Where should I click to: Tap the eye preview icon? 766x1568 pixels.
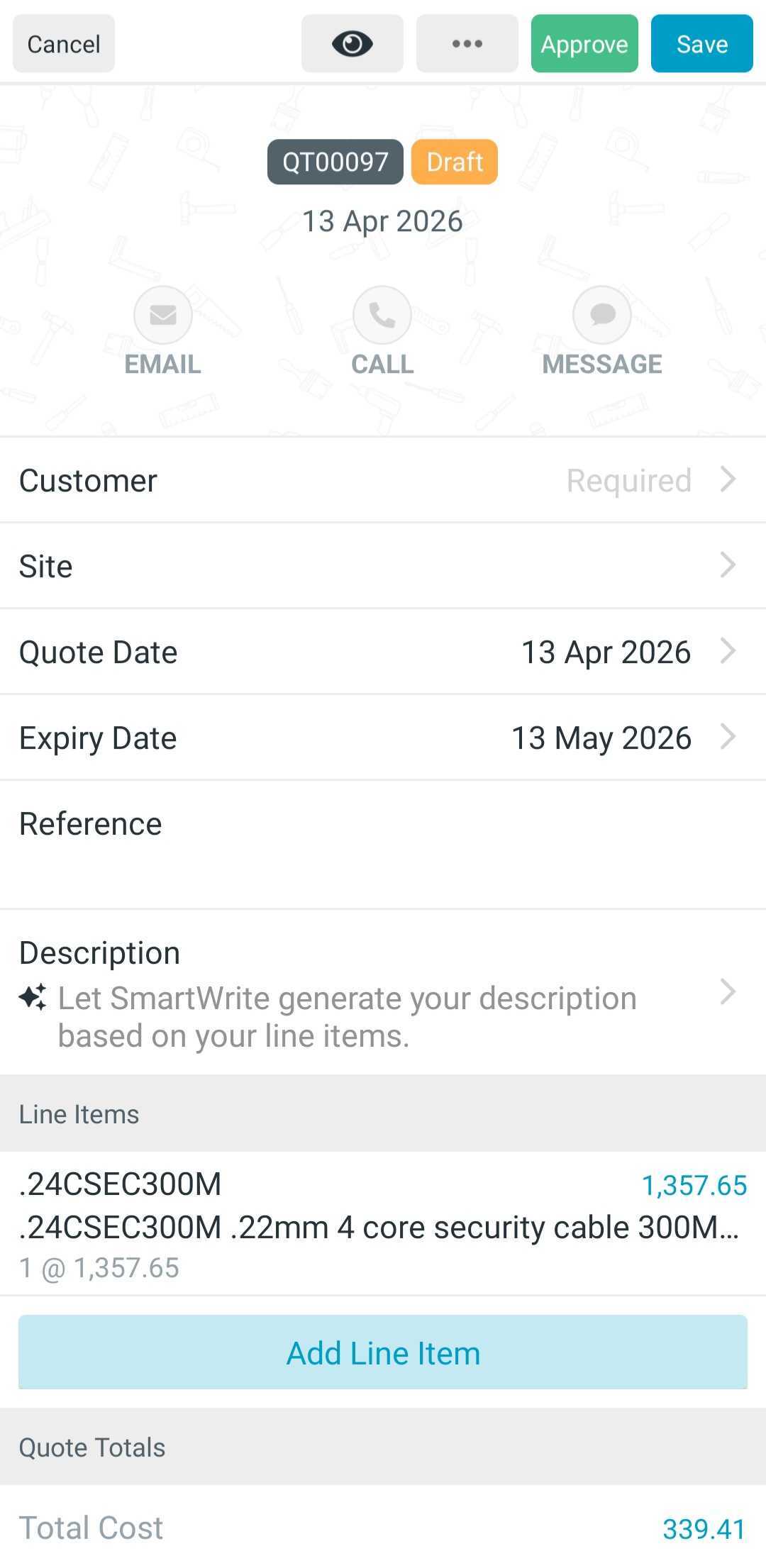(352, 44)
